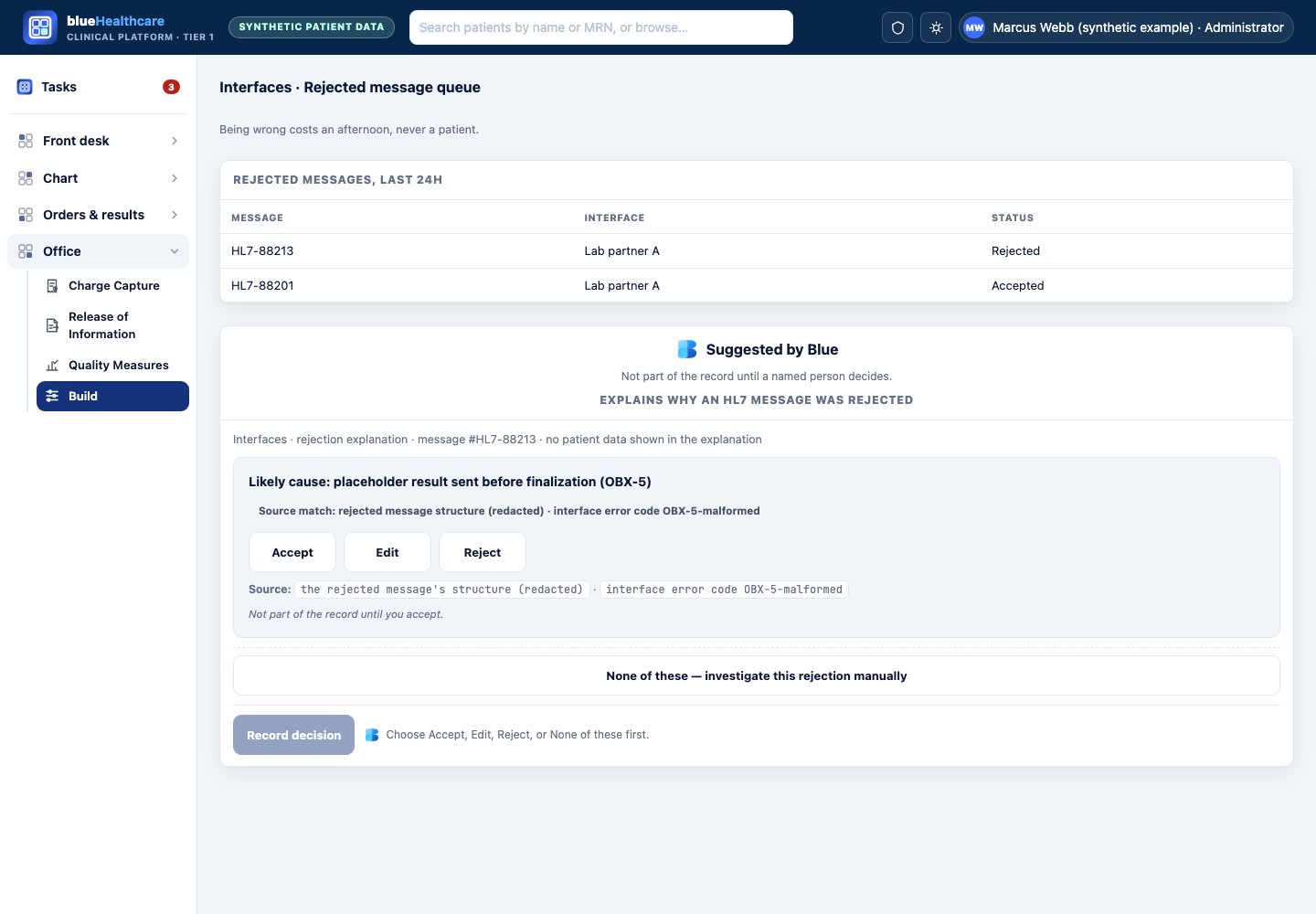Select the Build menu item
The height and width of the screenshot is (914, 1316).
tap(112, 396)
